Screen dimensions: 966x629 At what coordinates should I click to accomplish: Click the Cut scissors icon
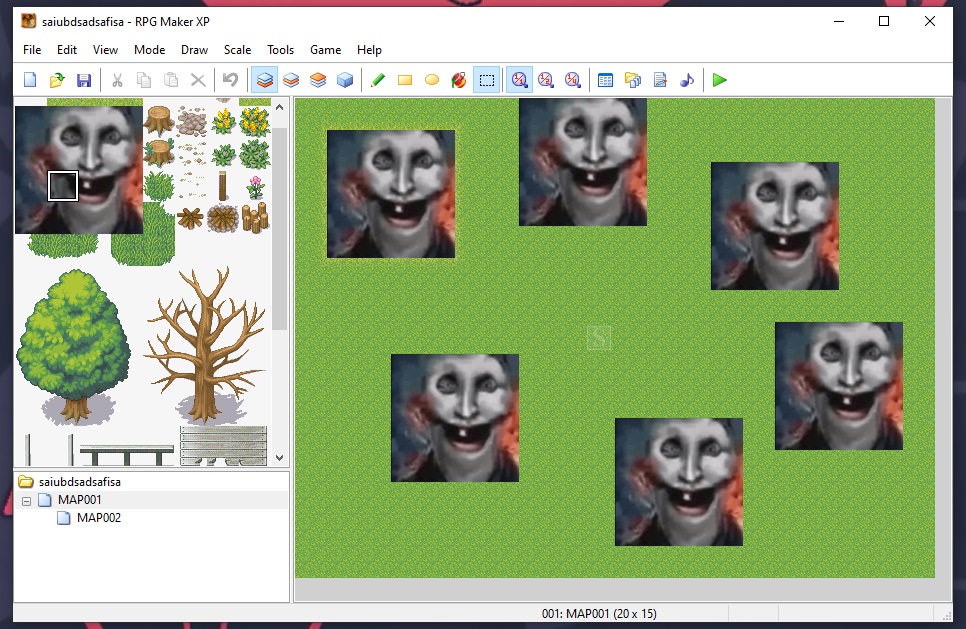click(117, 80)
